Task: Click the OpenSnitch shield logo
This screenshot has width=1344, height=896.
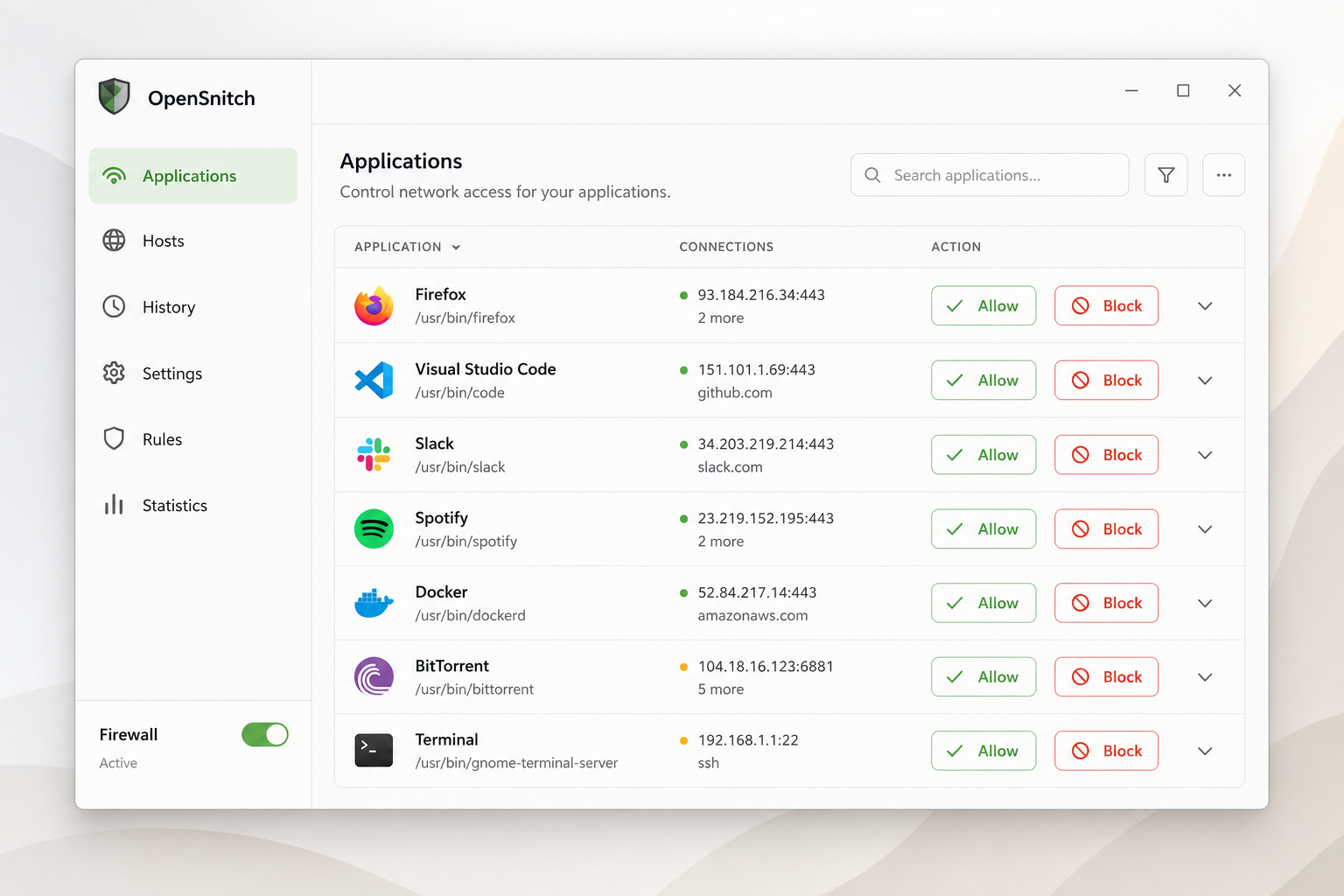Action: (x=114, y=96)
